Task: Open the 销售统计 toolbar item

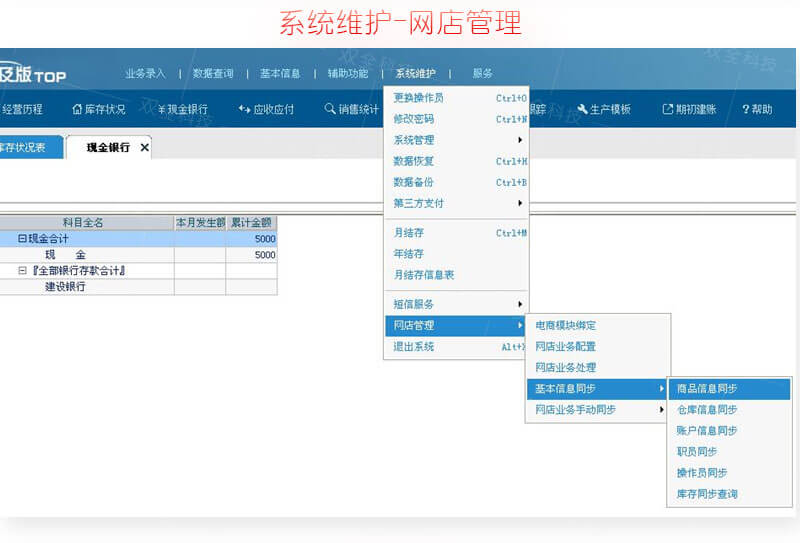Action: pyautogui.click(x=352, y=109)
